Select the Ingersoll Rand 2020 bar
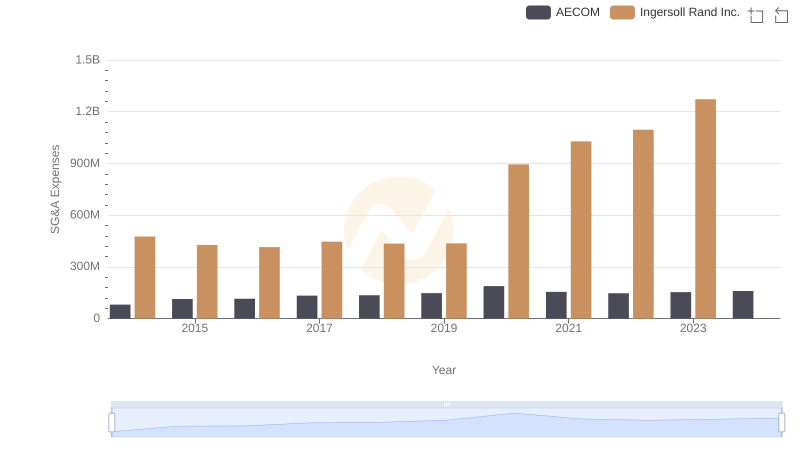Viewport: 800px width, 461px height. 518,241
